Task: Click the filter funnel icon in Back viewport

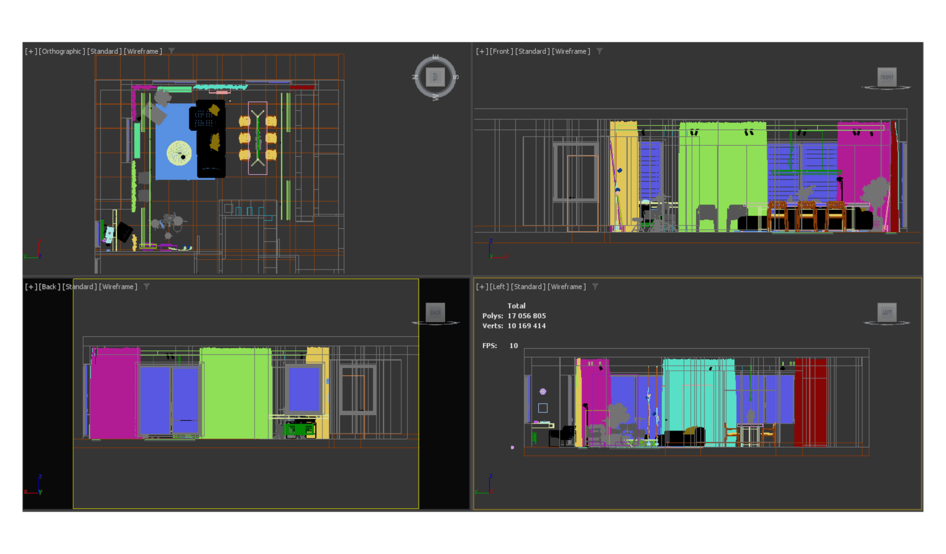Action: pyautogui.click(x=147, y=287)
